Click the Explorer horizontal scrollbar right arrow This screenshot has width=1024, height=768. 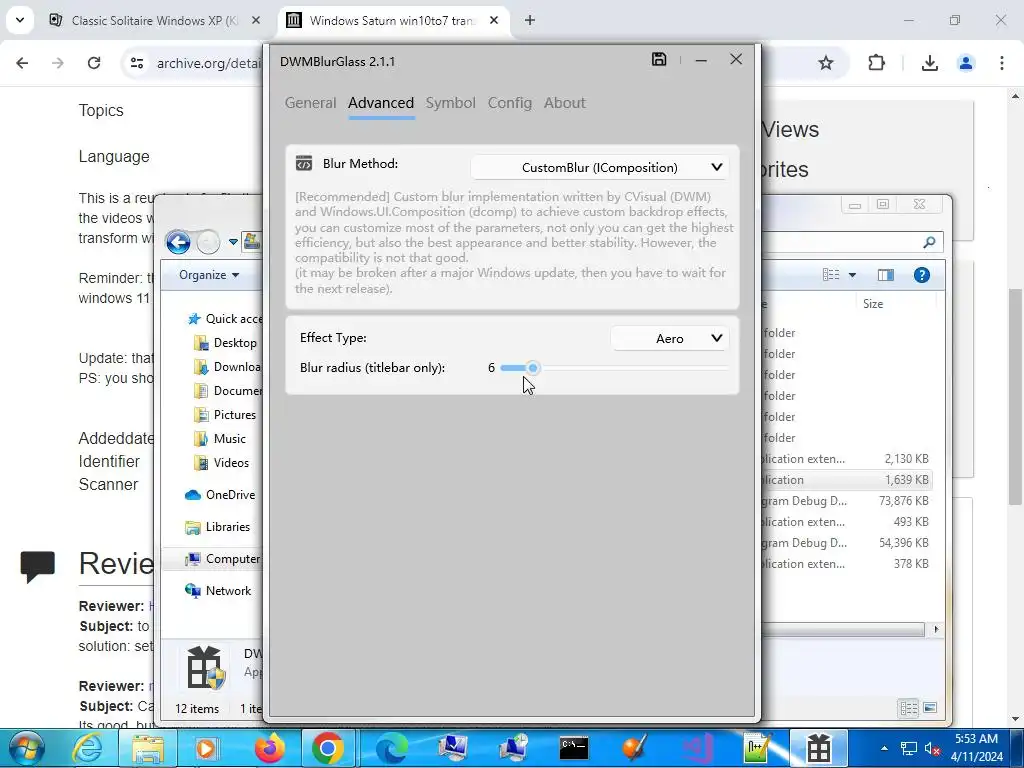pyautogui.click(x=936, y=630)
